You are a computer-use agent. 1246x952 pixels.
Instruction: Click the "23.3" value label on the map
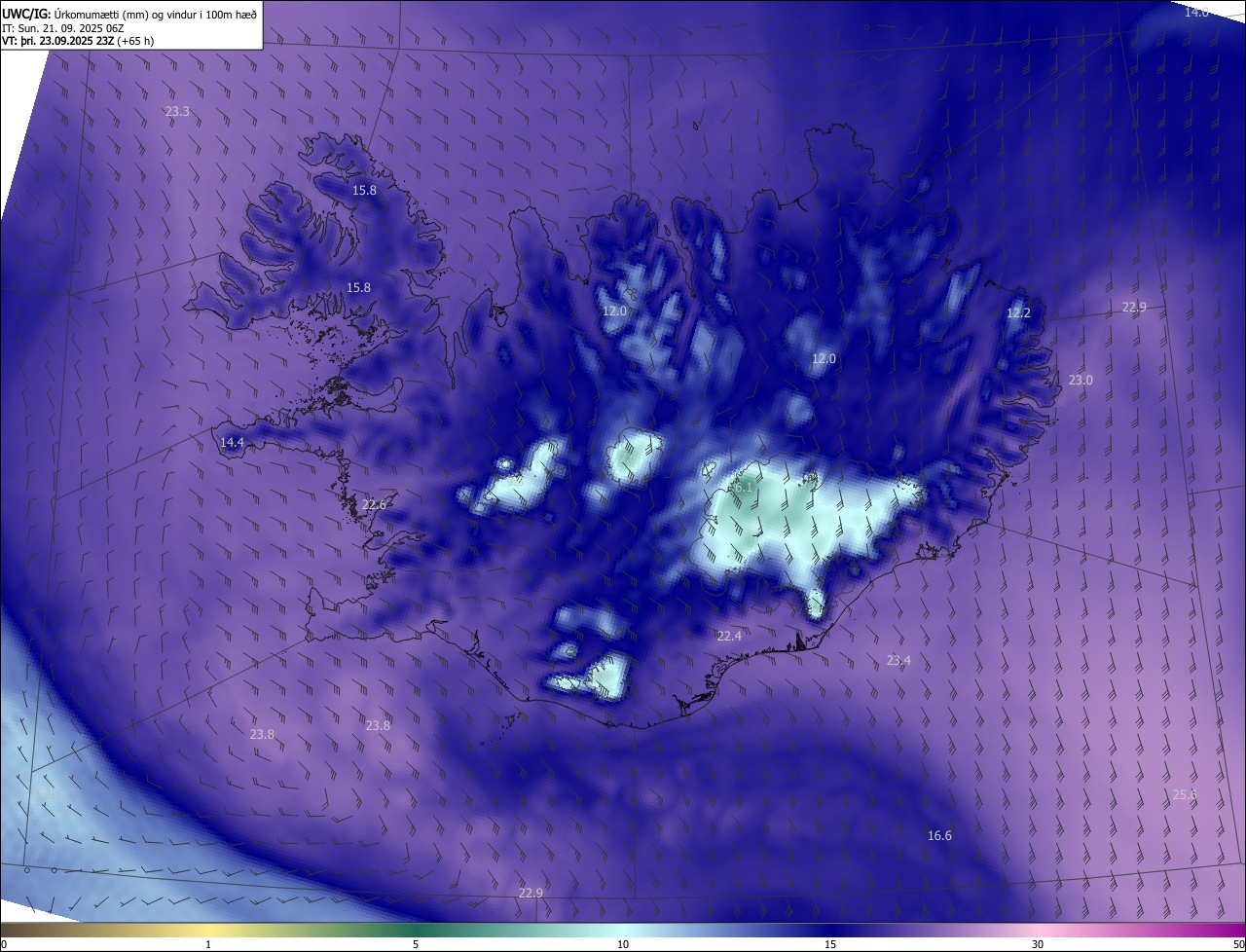(x=177, y=112)
